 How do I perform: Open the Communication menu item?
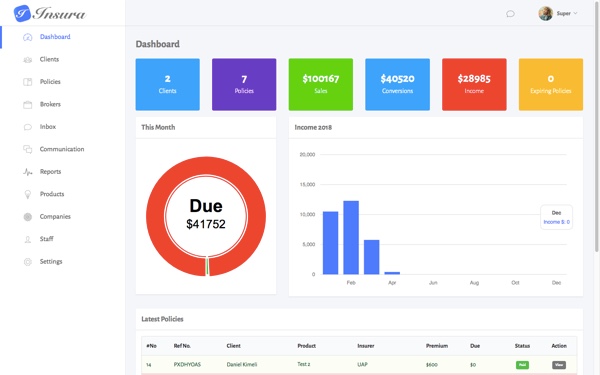62,149
